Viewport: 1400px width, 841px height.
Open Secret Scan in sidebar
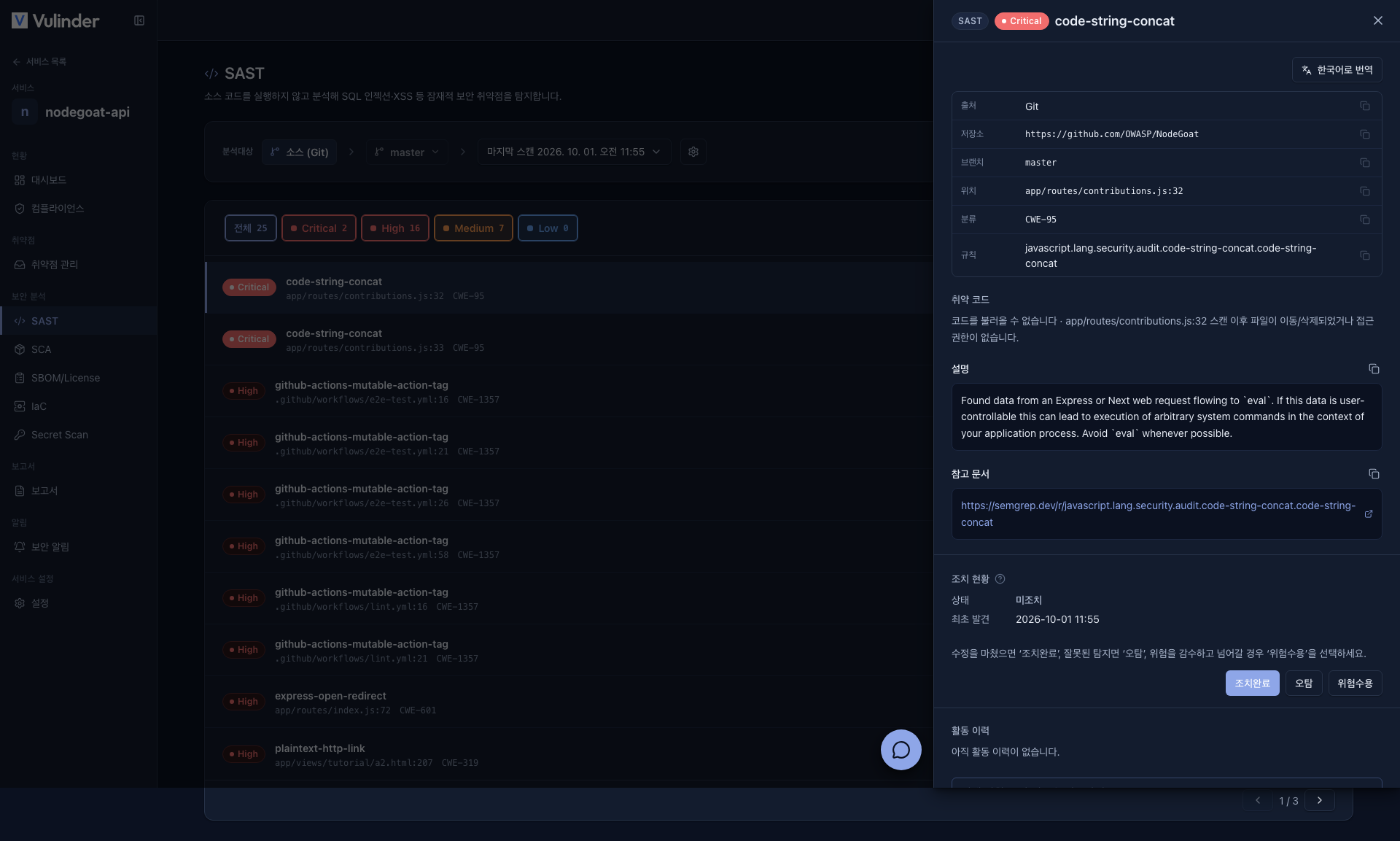click(78, 435)
